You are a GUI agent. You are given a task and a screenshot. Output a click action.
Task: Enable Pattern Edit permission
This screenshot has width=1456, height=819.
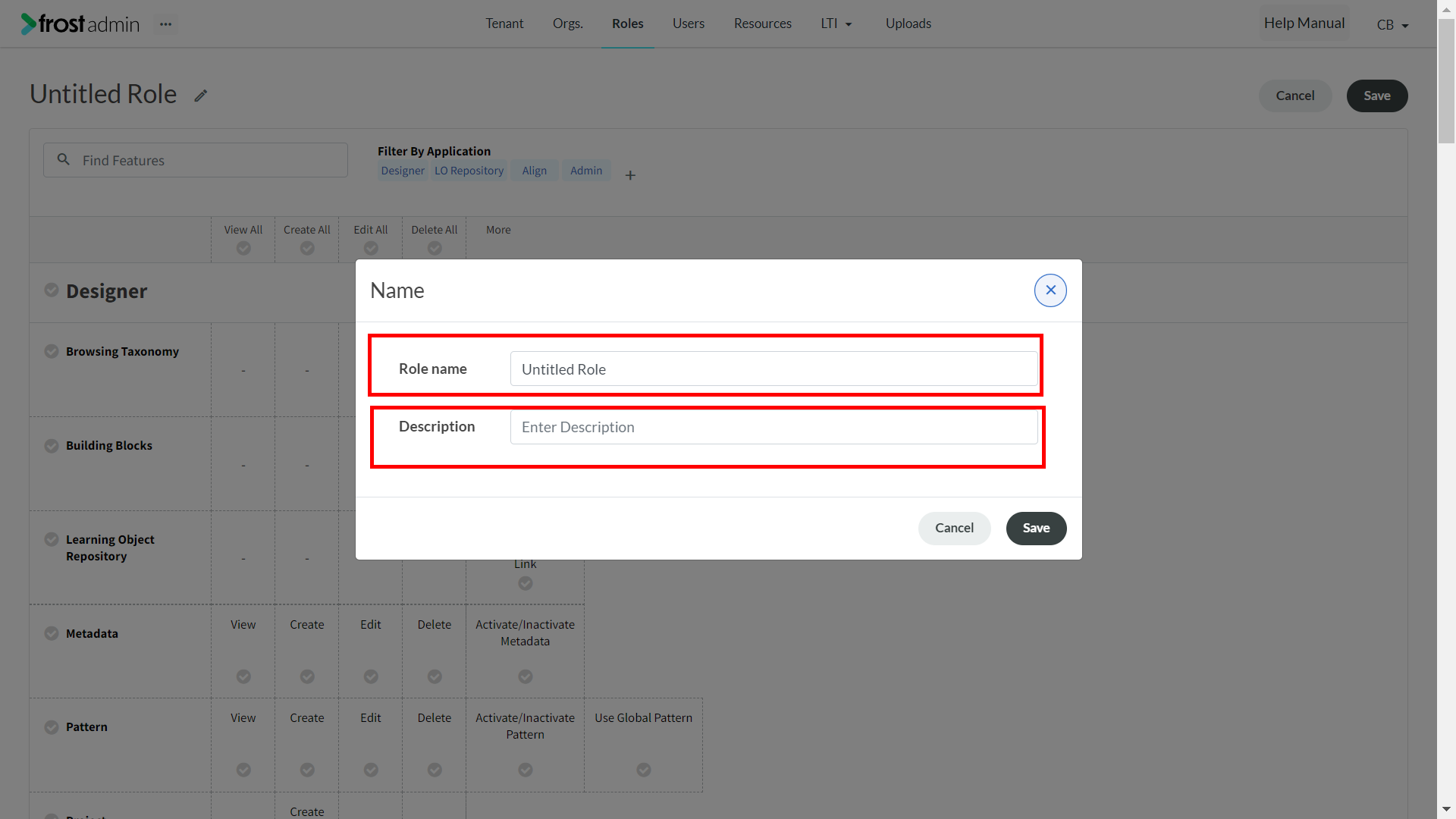[371, 770]
